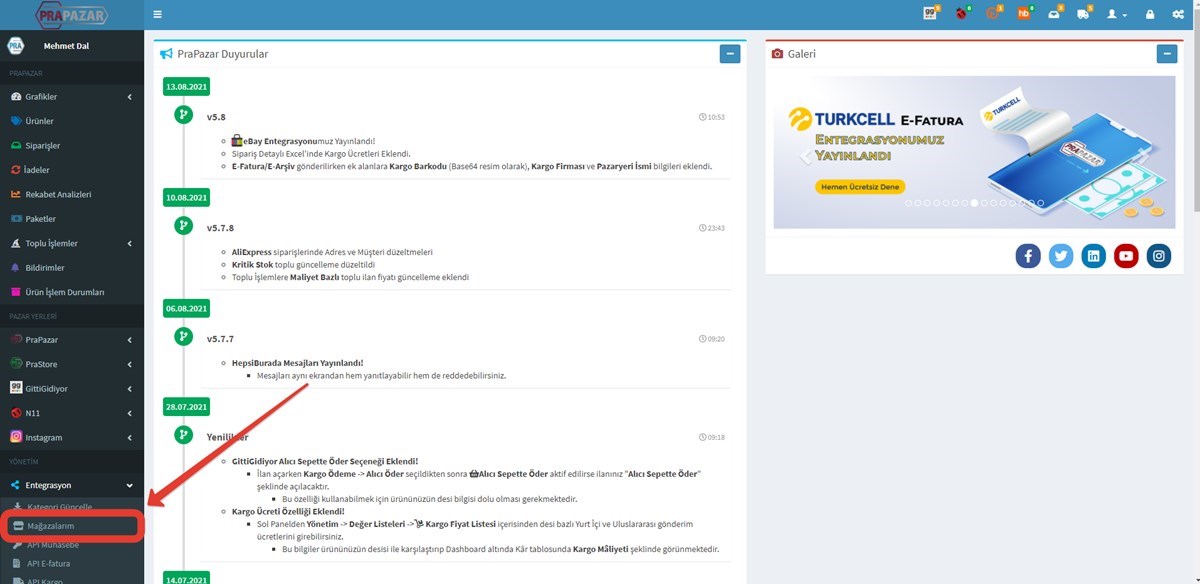Image resolution: width=1200 pixels, height=584 pixels.
Task: Go to Ürünler in the sidebar
Action: coord(72,121)
